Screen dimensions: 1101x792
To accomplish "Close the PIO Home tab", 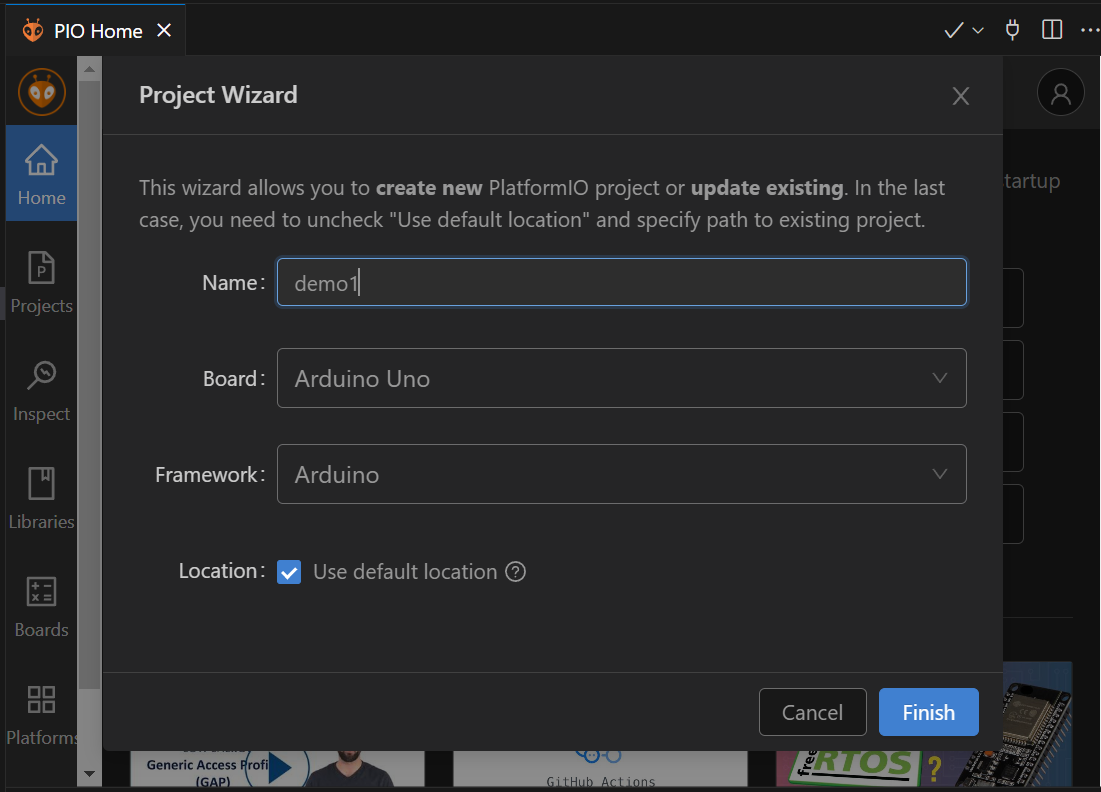I will pyautogui.click(x=164, y=30).
